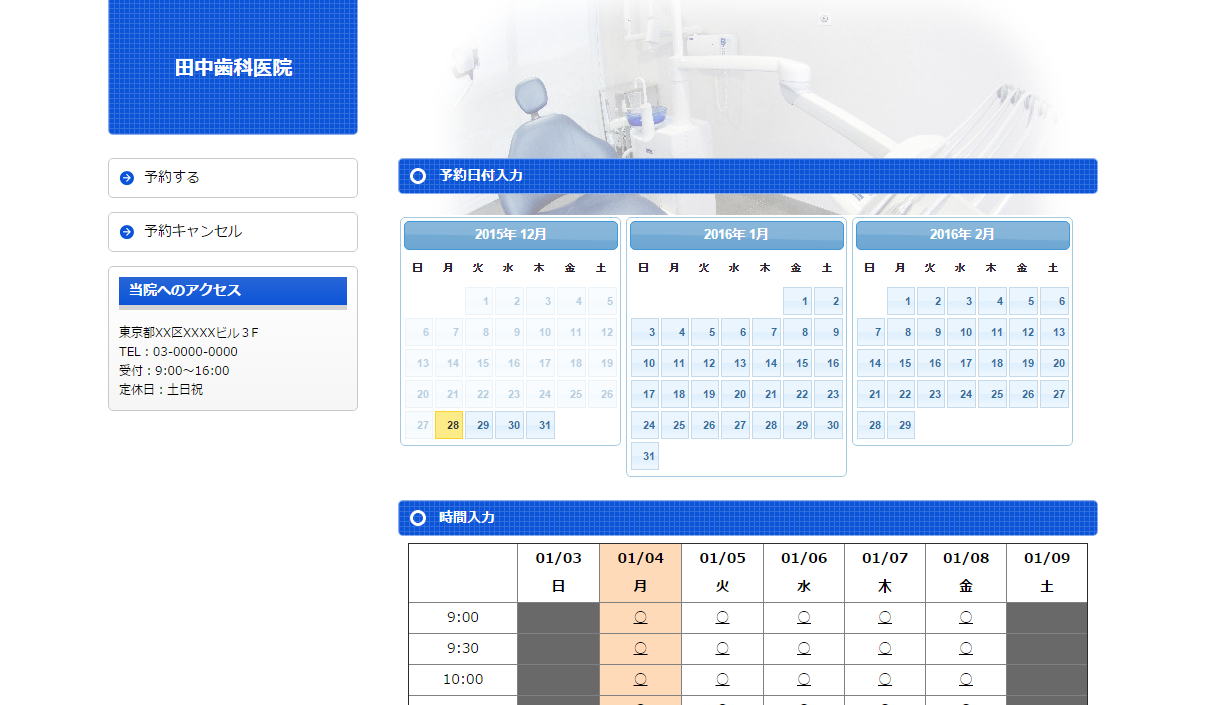Pick December 31 in the 2015年 12月 calendar
Viewport: 1229px width, 705px height.
541,425
